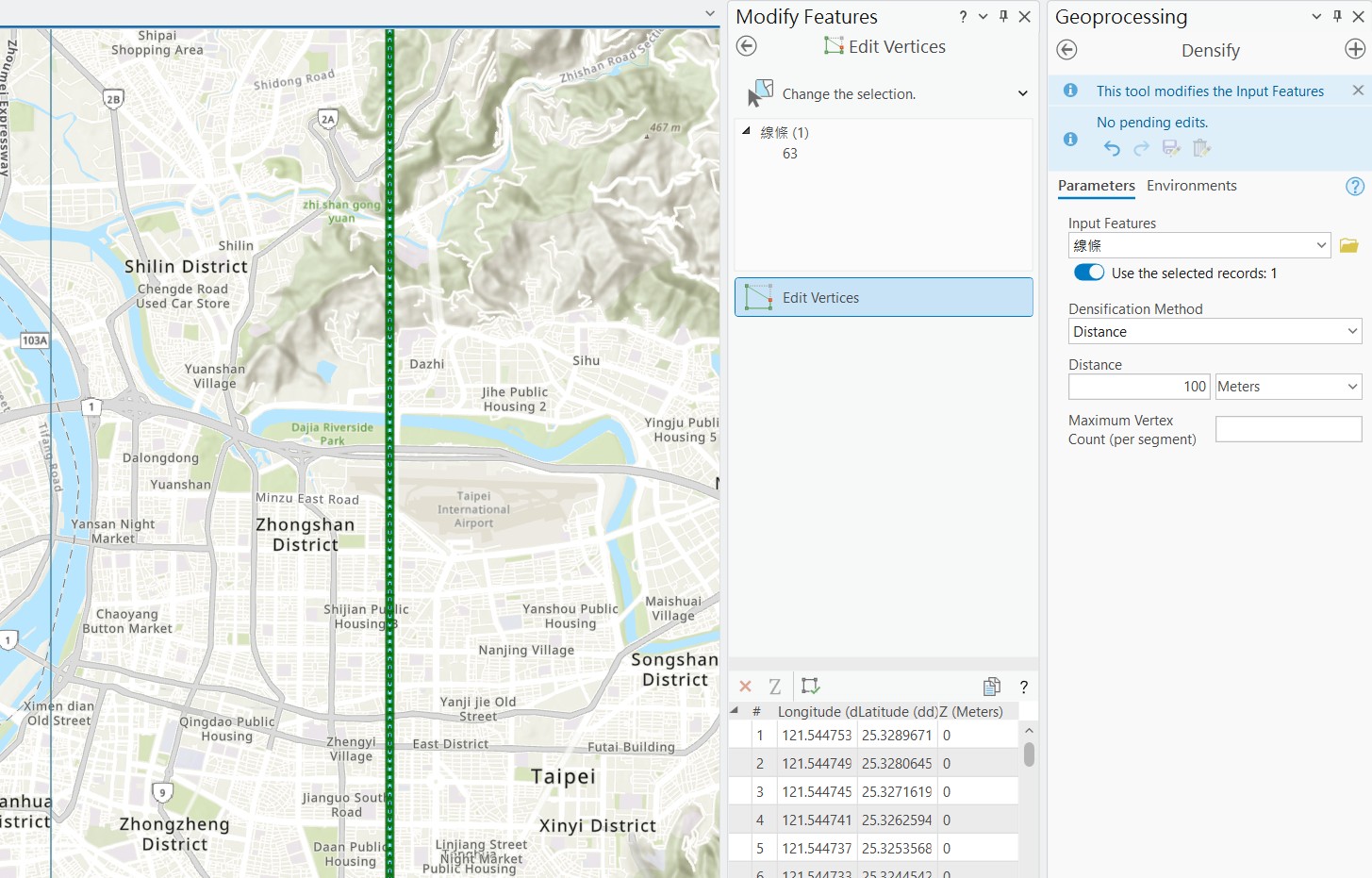1372x878 pixels.
Task: Click the Geoprocessing back arrow
Action: [1066, 50]
